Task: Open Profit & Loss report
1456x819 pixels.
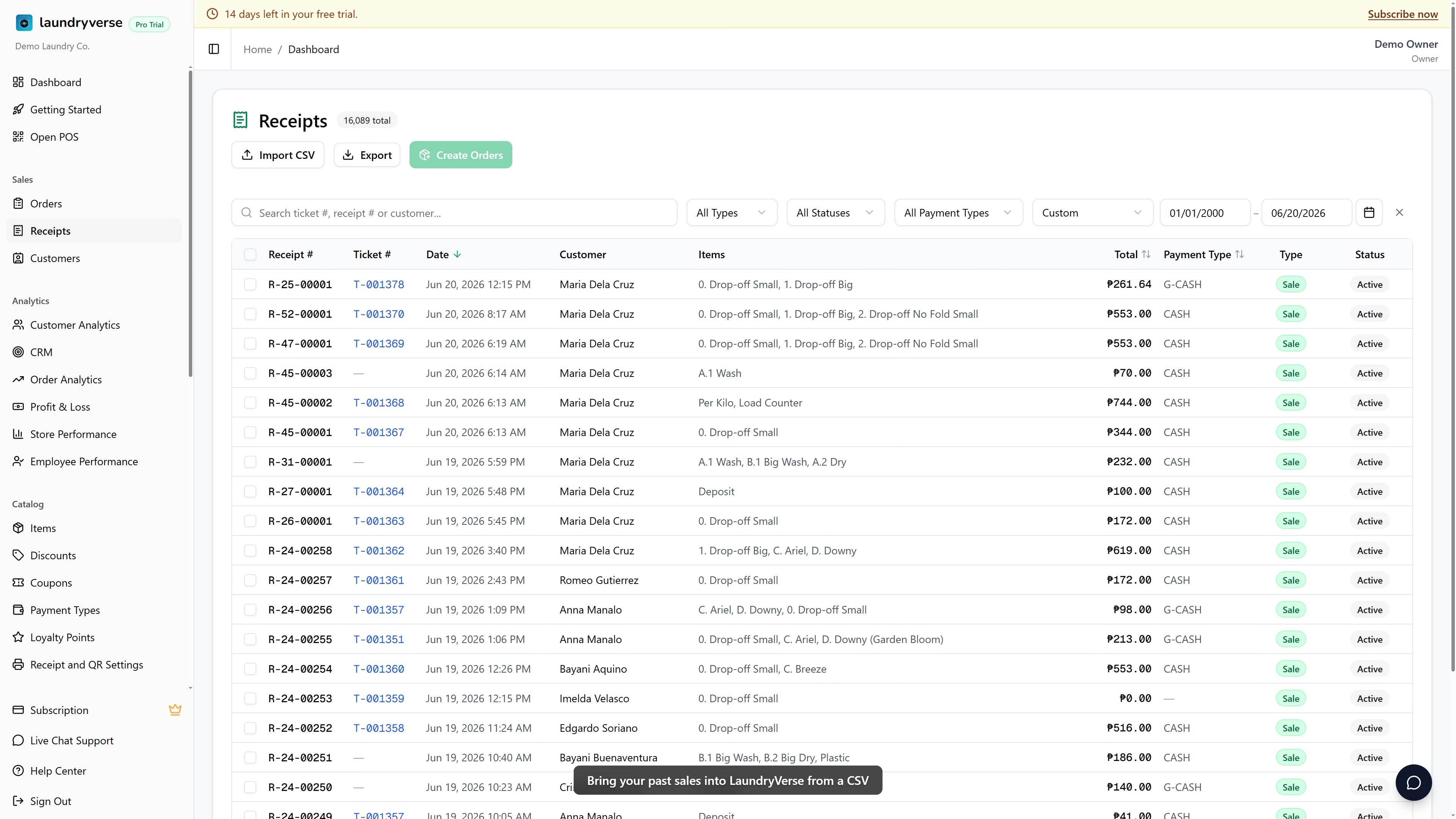Action: click(94, 407)
